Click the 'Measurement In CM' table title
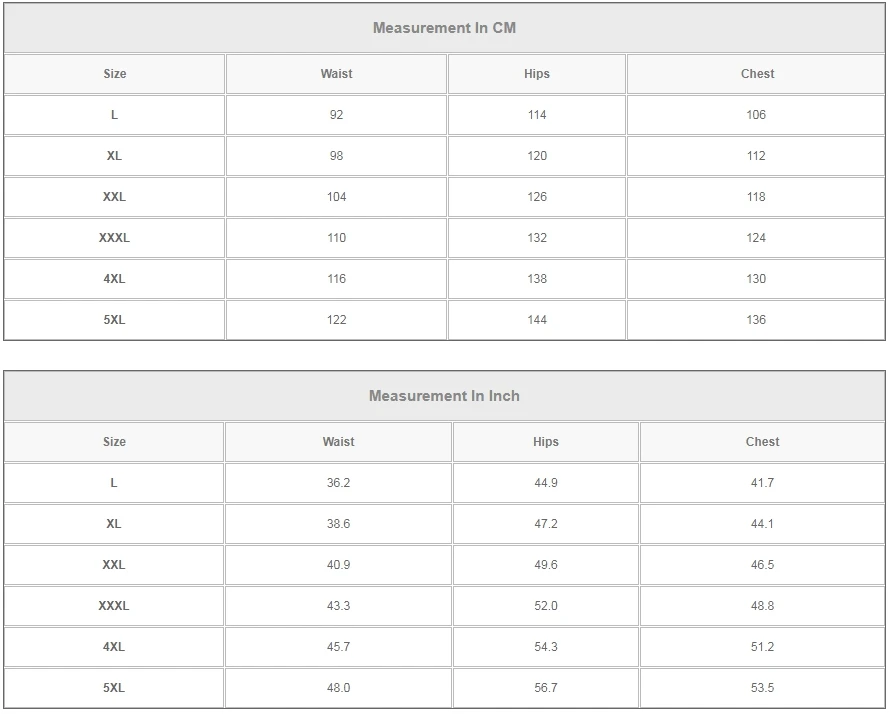Viewport: 890px width, 714px height. coord(444,28)
